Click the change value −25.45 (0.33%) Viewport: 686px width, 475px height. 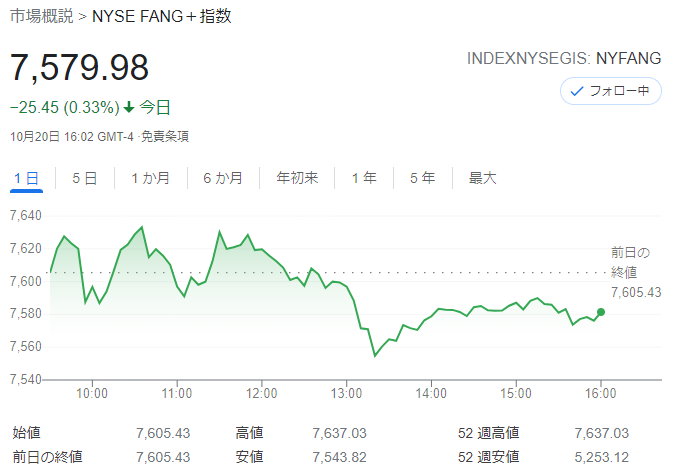(x=65, y=107)
